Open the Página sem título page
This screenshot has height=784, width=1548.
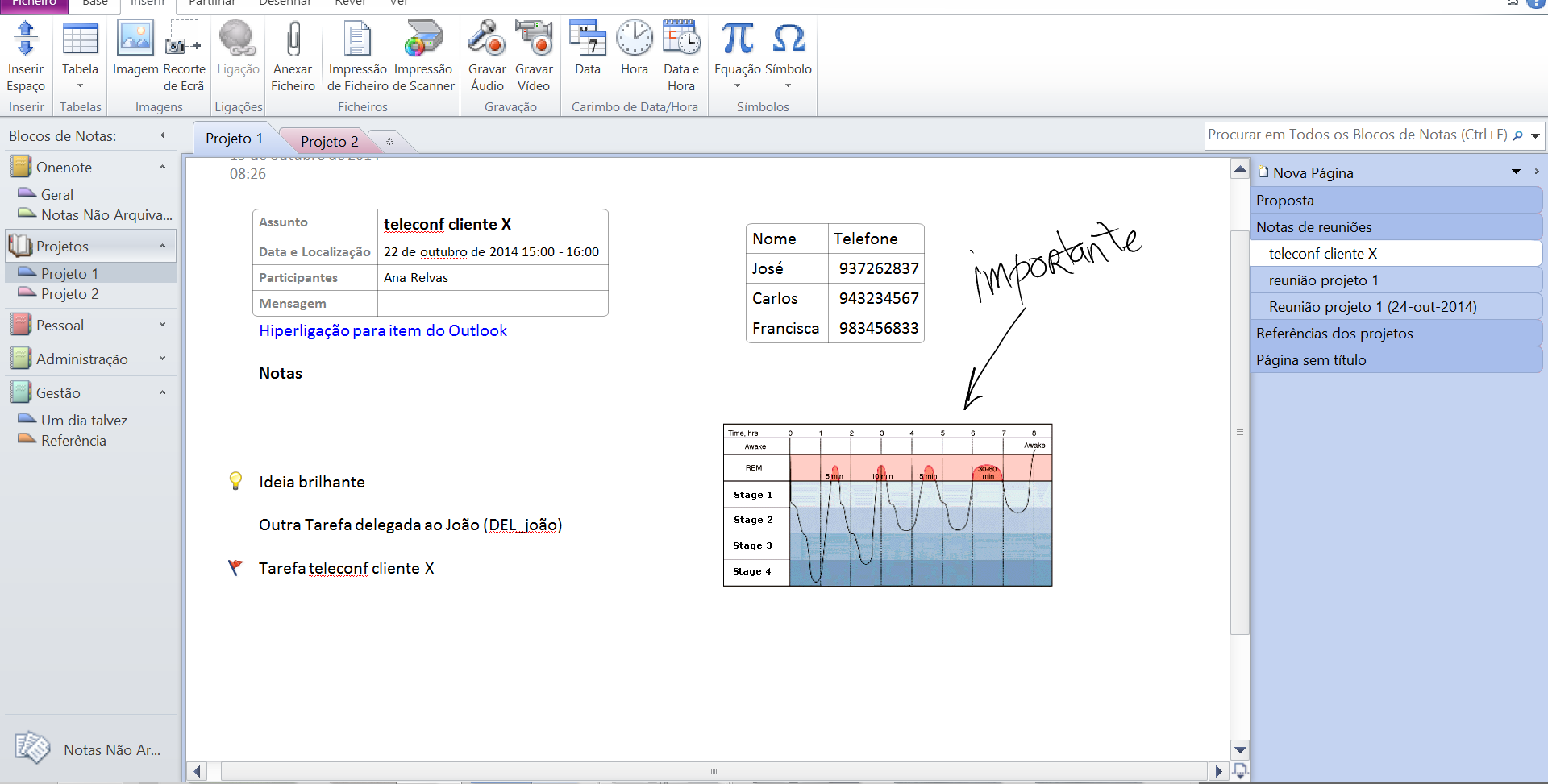1396,359
